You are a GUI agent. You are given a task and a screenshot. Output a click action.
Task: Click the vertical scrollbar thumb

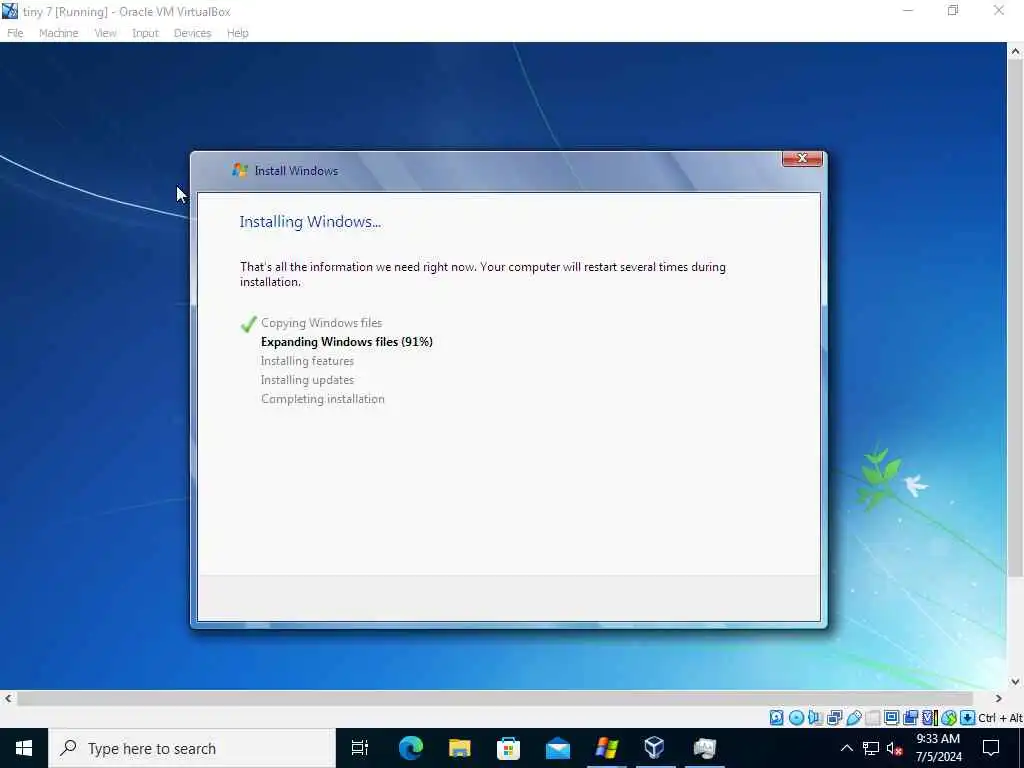1016,319
